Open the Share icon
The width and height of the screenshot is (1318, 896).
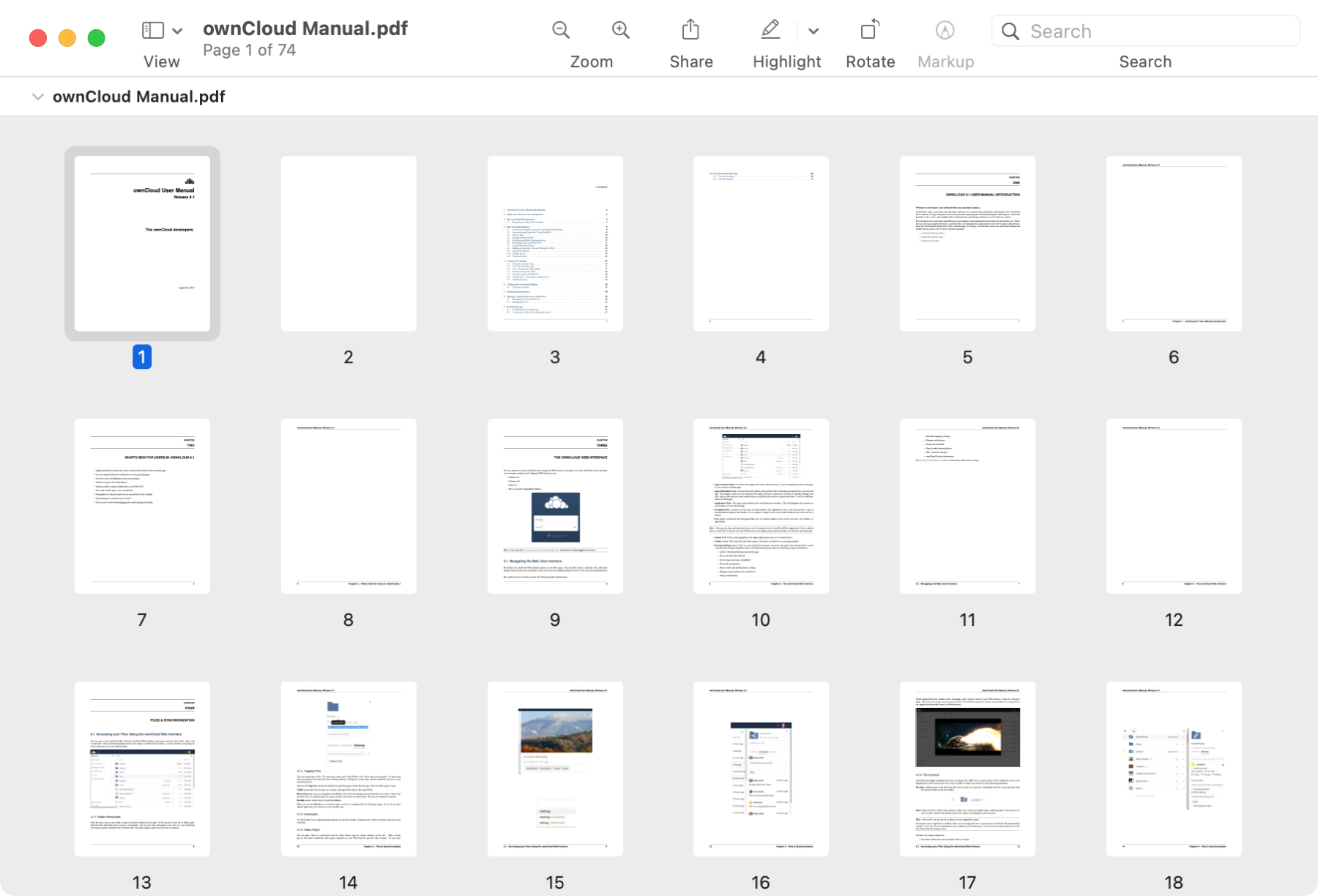coord(690,30)
